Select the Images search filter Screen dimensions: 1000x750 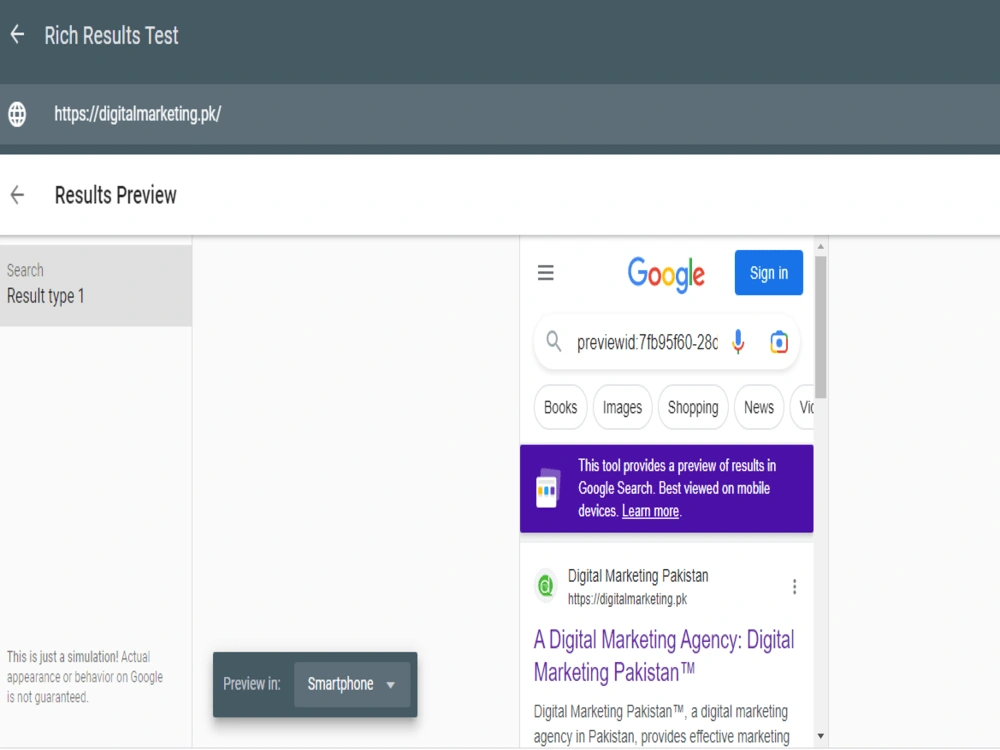coord(622,407)
